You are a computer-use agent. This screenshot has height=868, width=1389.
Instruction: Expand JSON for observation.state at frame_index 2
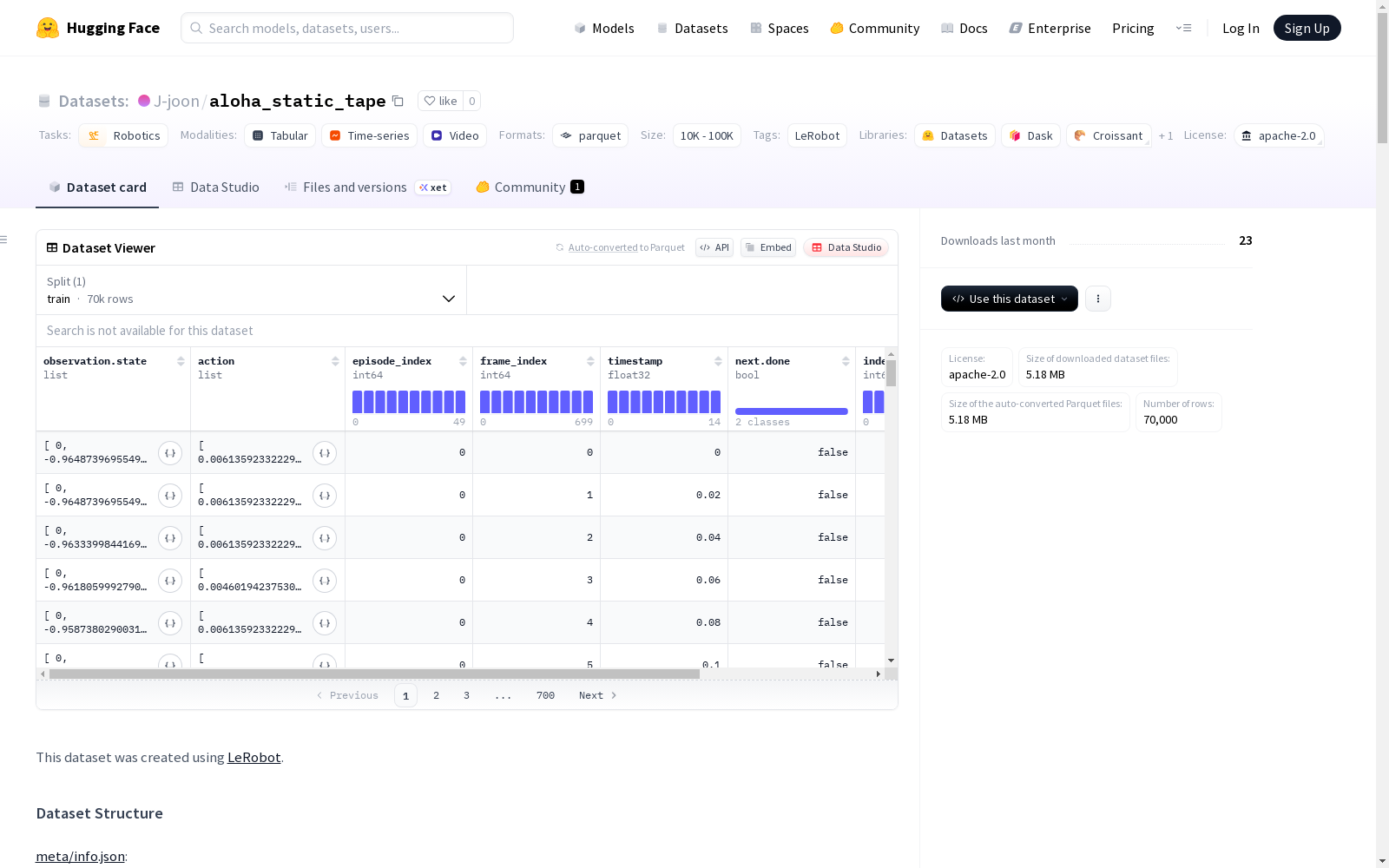point(170,538)
